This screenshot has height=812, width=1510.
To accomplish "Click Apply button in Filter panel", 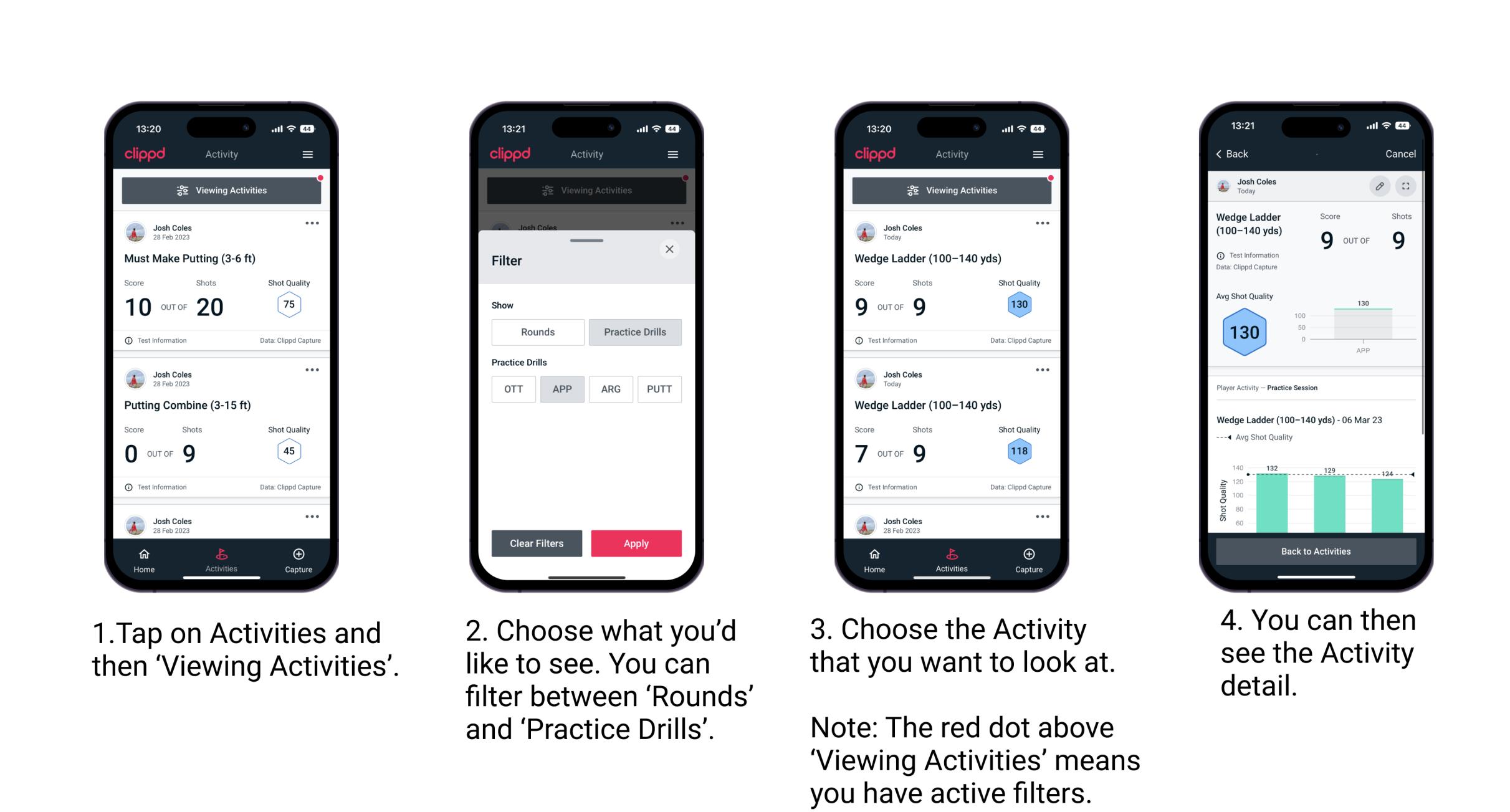I will pyautogui.click(x=636, y=542).
